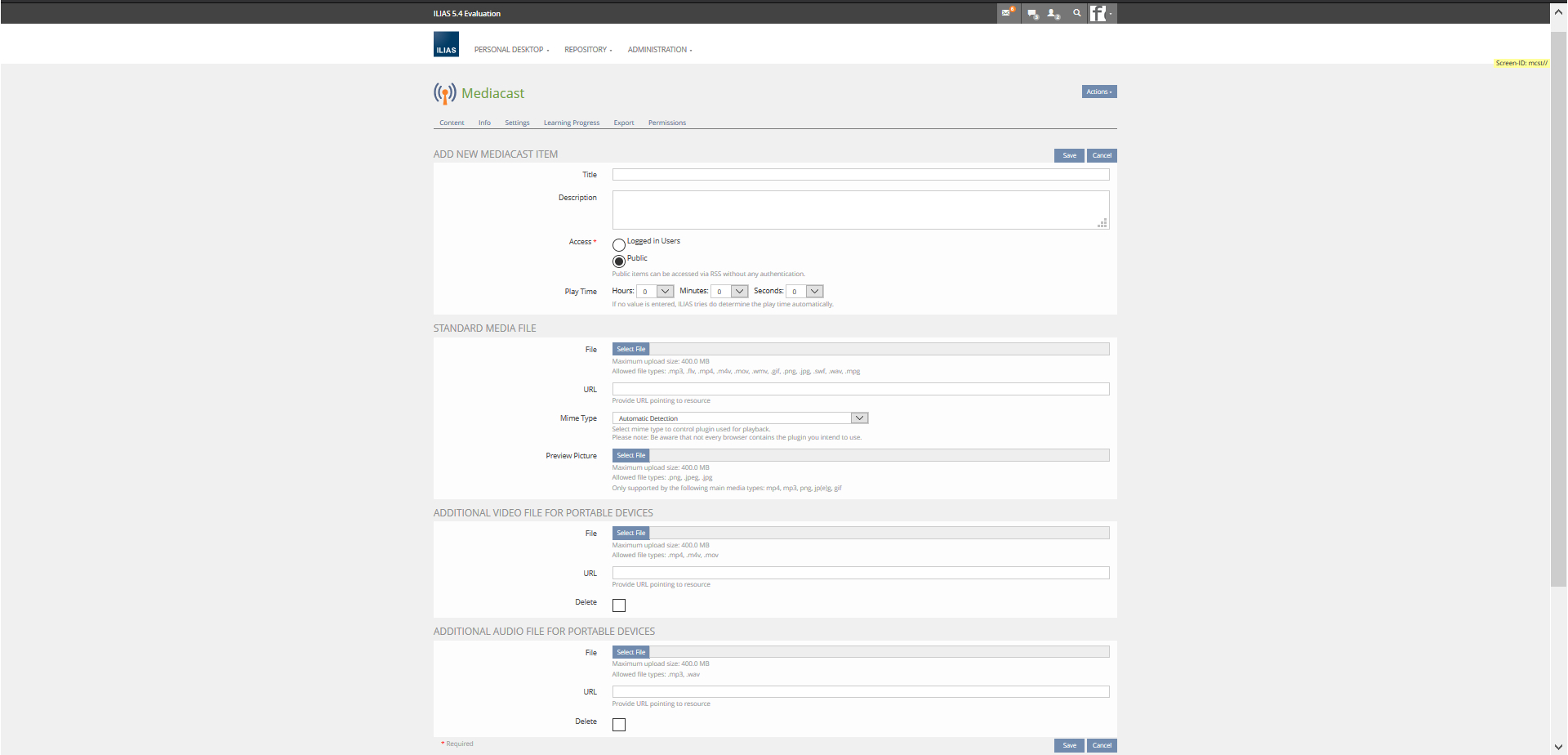This screenshot has width=1568, height=755.
Task: Go to the Export tab
Action: 624,123
